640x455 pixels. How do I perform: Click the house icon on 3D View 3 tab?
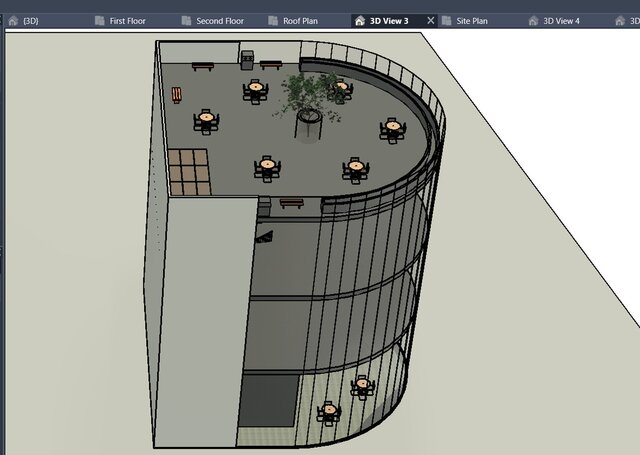click(360, 21)
